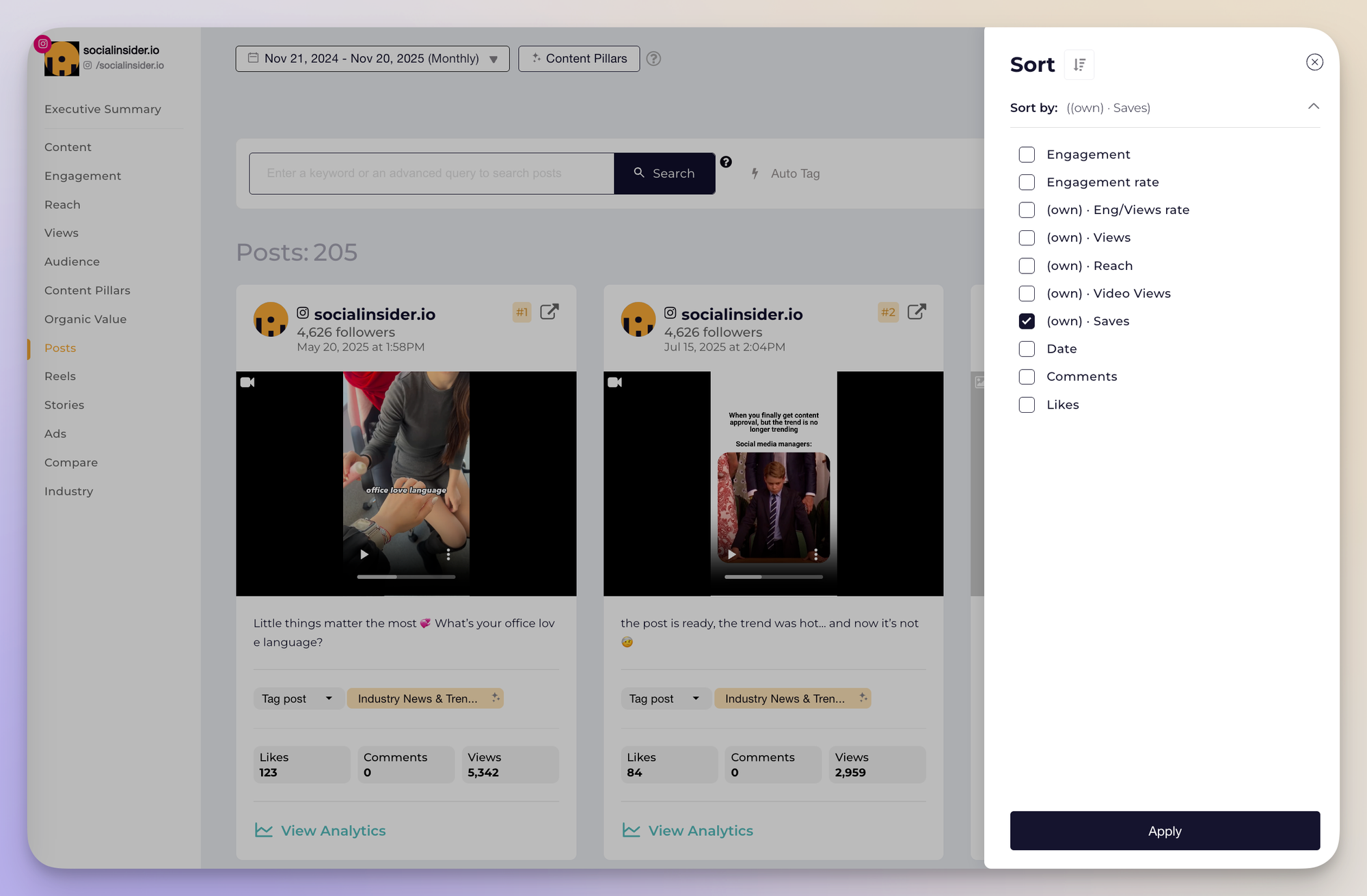
Task: Open the Tag post dropdown on post #1
Action: pos(298,698)
